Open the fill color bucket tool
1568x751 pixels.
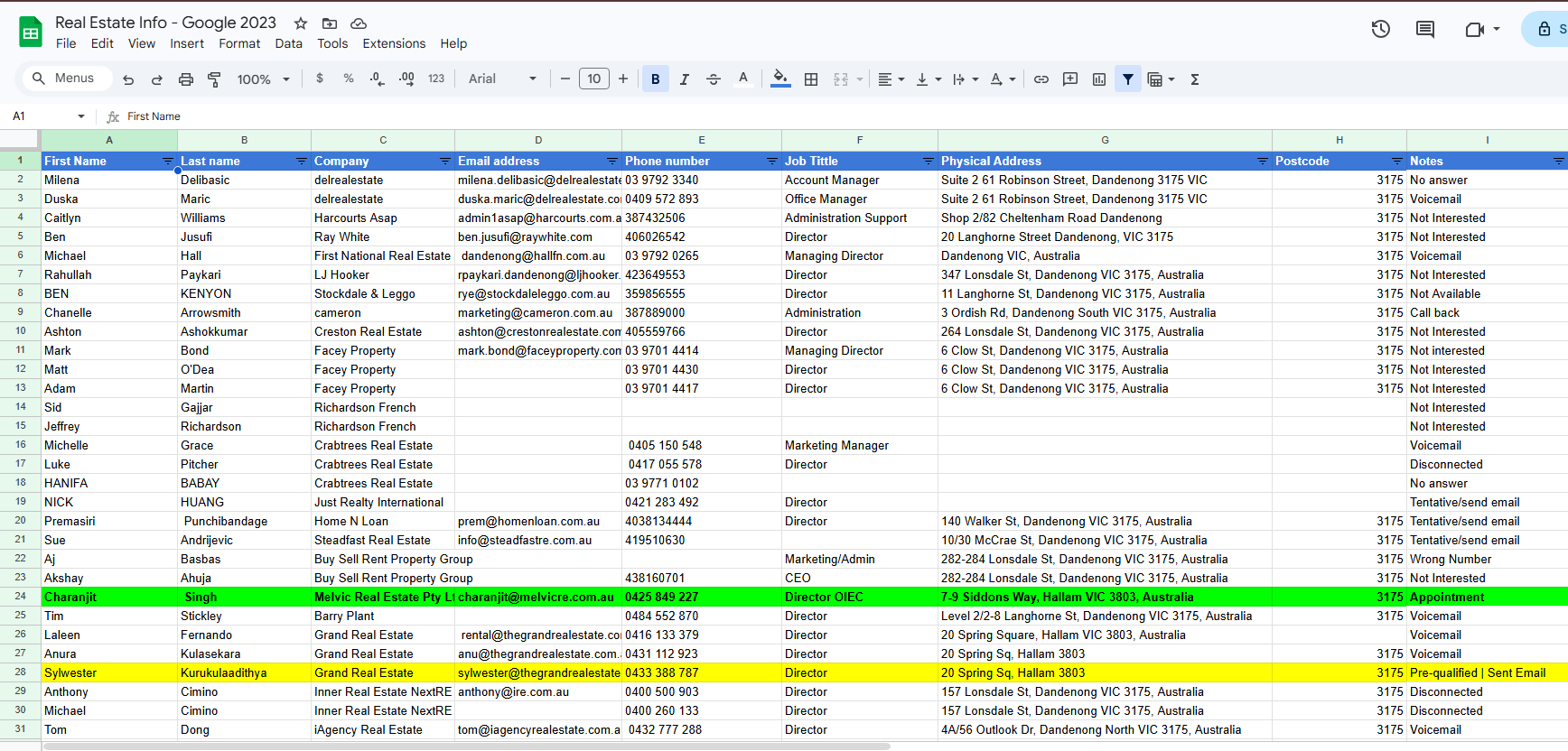(x=780, y=79)
